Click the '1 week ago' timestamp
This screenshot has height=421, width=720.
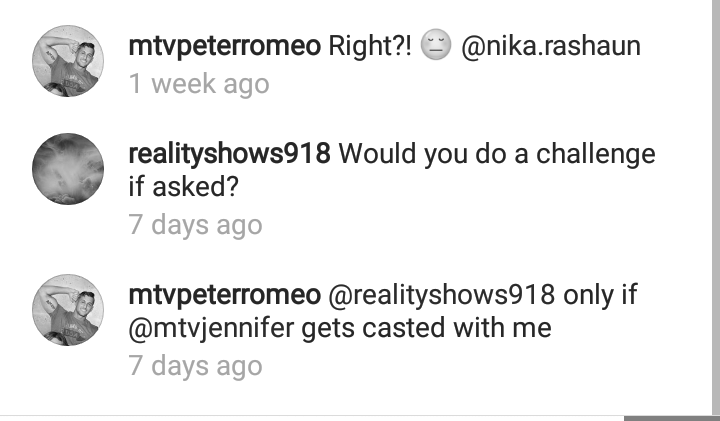click(x=199, y=84)
